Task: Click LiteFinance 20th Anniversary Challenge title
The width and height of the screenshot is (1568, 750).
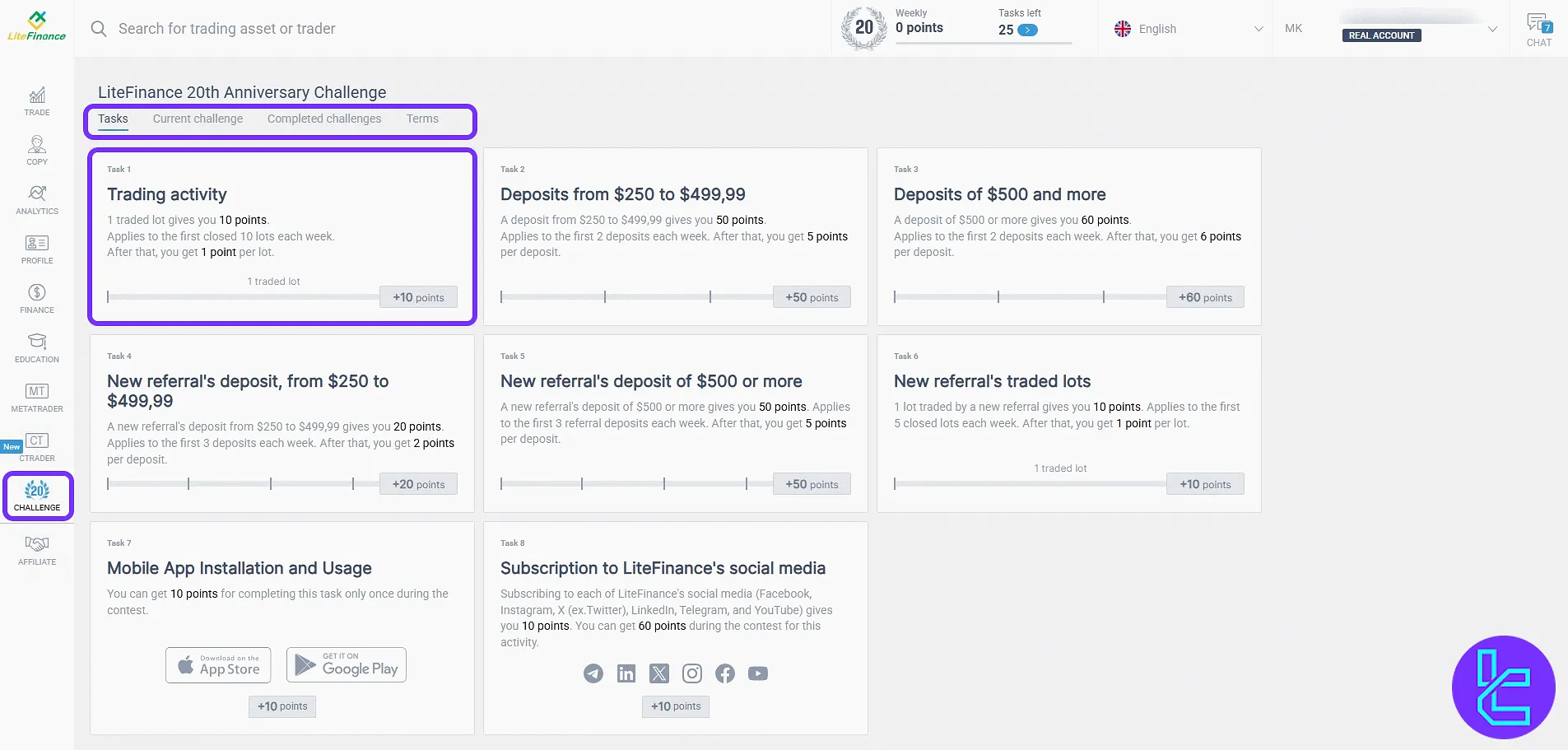Action: click(242, 92)
